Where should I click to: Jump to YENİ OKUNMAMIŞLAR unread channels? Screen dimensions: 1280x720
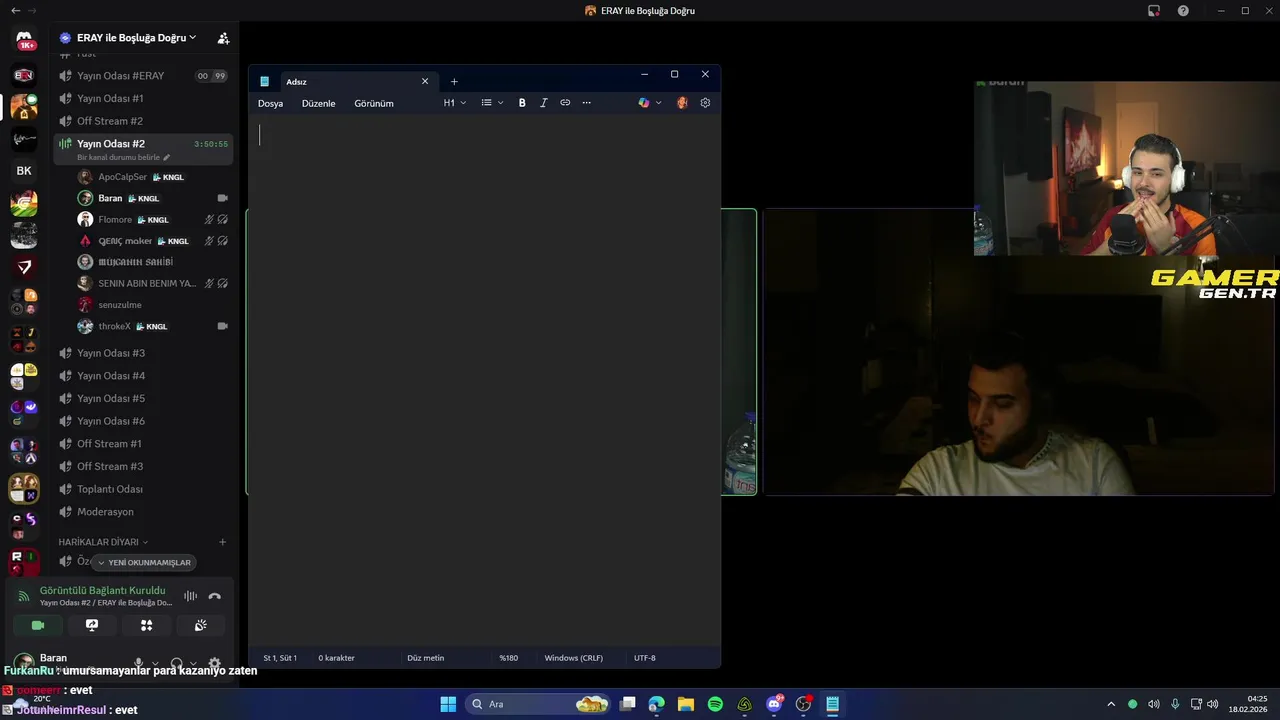144,562
